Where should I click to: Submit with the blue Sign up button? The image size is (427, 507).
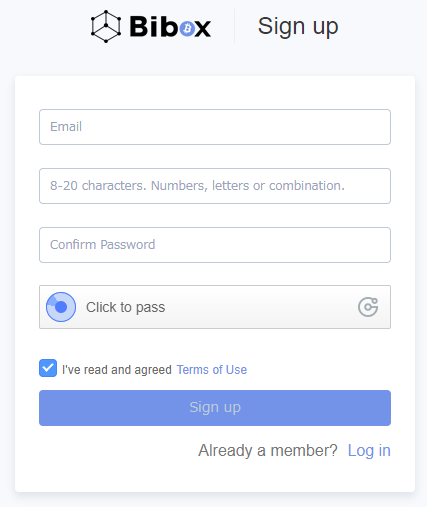pyautogui.click(x=215, y=408)
